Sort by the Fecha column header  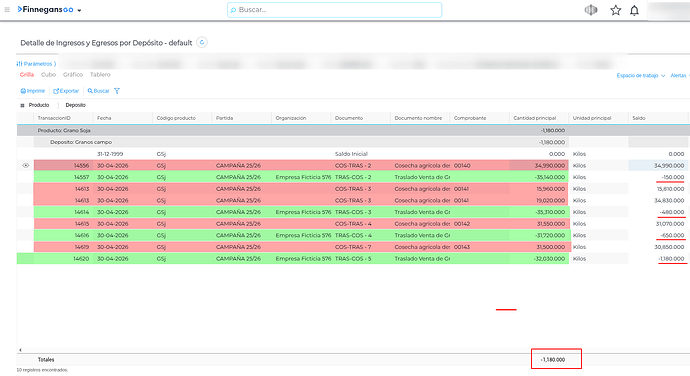123,118
